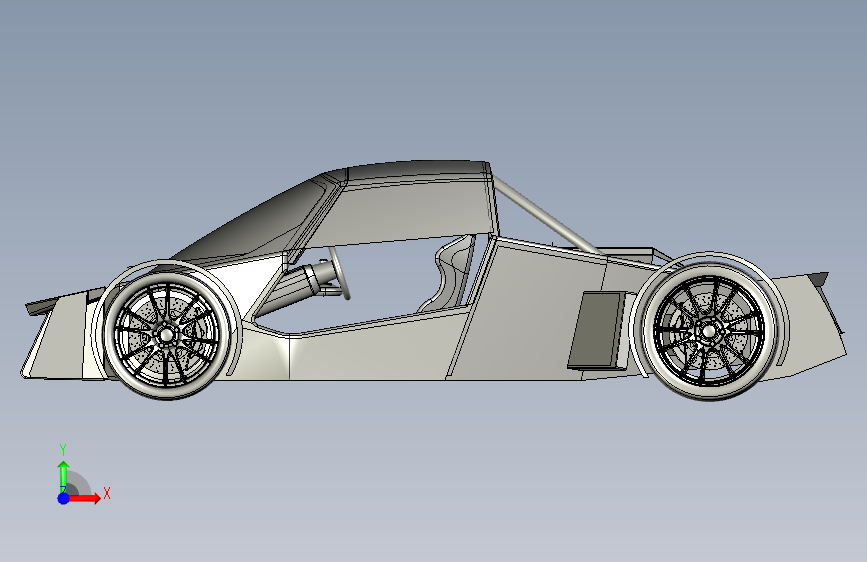Select the rear spoiler lip at tail
This screenshot has height=562, width=867.
point(818,278)
